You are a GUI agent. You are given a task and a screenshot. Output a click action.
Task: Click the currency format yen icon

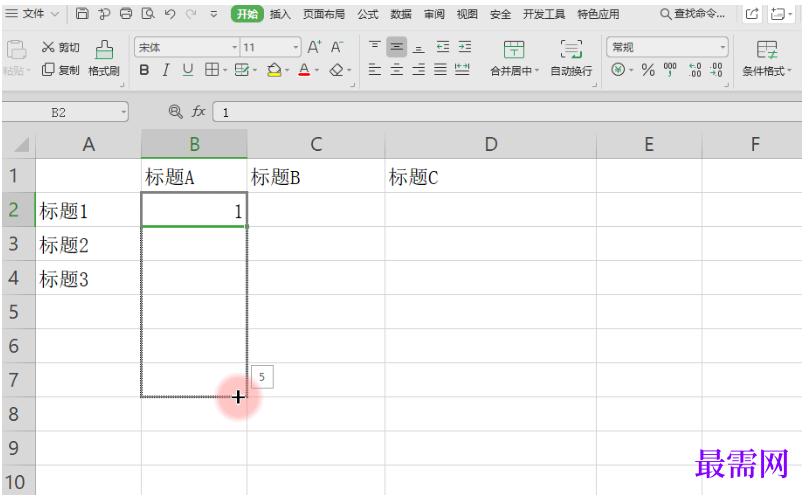[618, 69]
